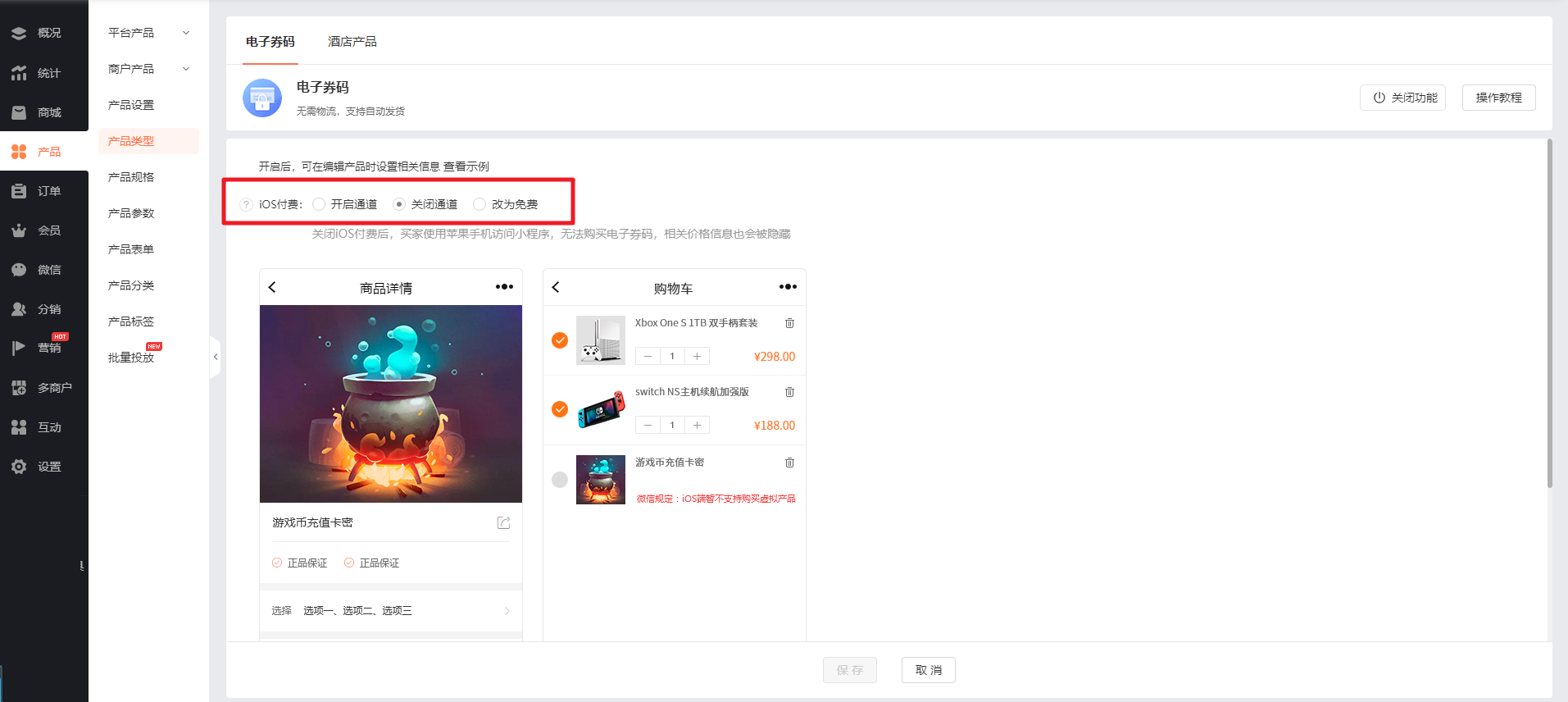The image size is (1568, 702).
Task: Open the 操作教程 tutorial button
Action: coord(1498,98)
